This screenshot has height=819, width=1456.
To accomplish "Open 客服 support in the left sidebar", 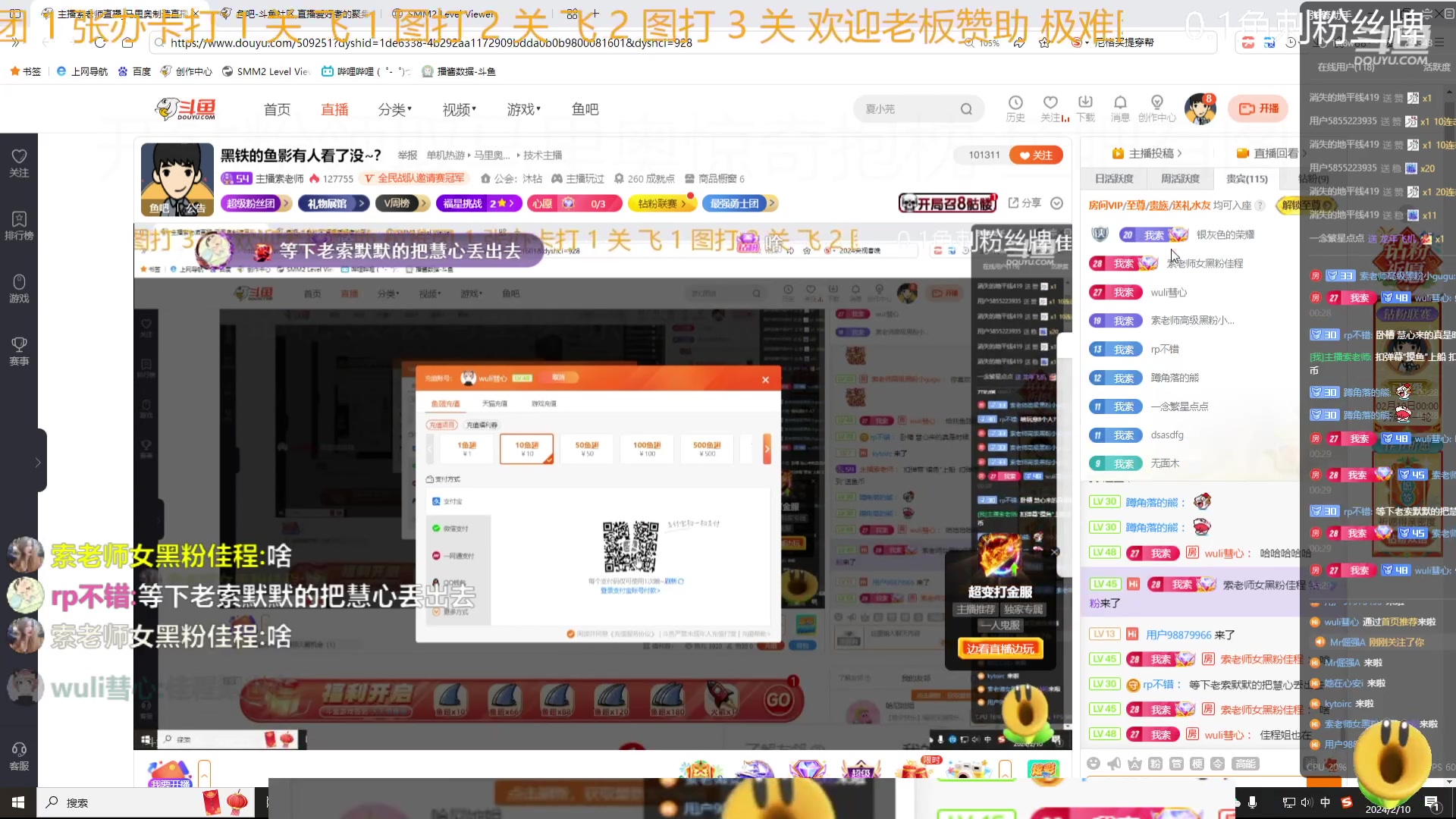I will point(19,757).
